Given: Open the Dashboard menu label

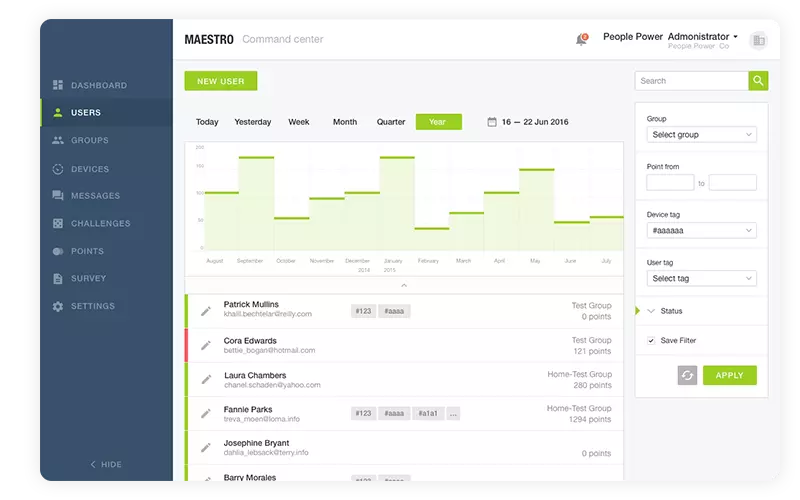Looking at the screenshot, I should [x=99, y=85].
